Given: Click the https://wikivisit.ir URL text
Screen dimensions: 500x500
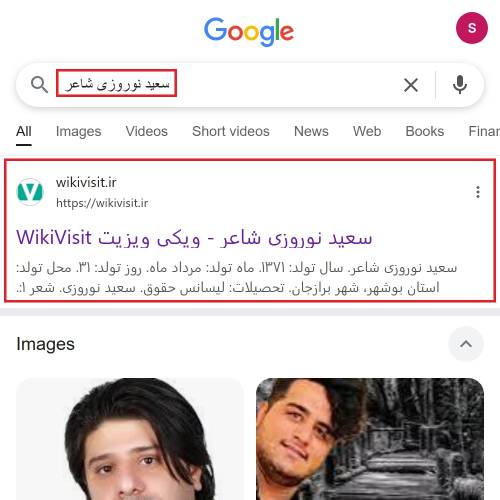Looking at the screenshot, I should pos(102,203).
